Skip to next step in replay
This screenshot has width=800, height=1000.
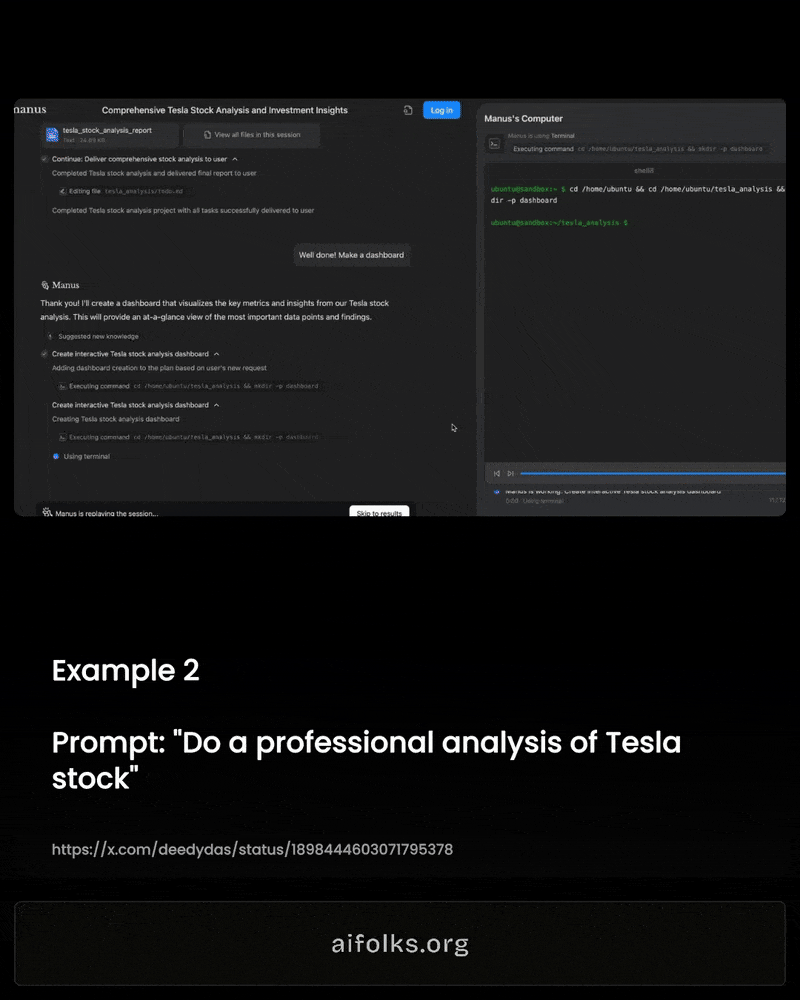click(x=510, y=473)
